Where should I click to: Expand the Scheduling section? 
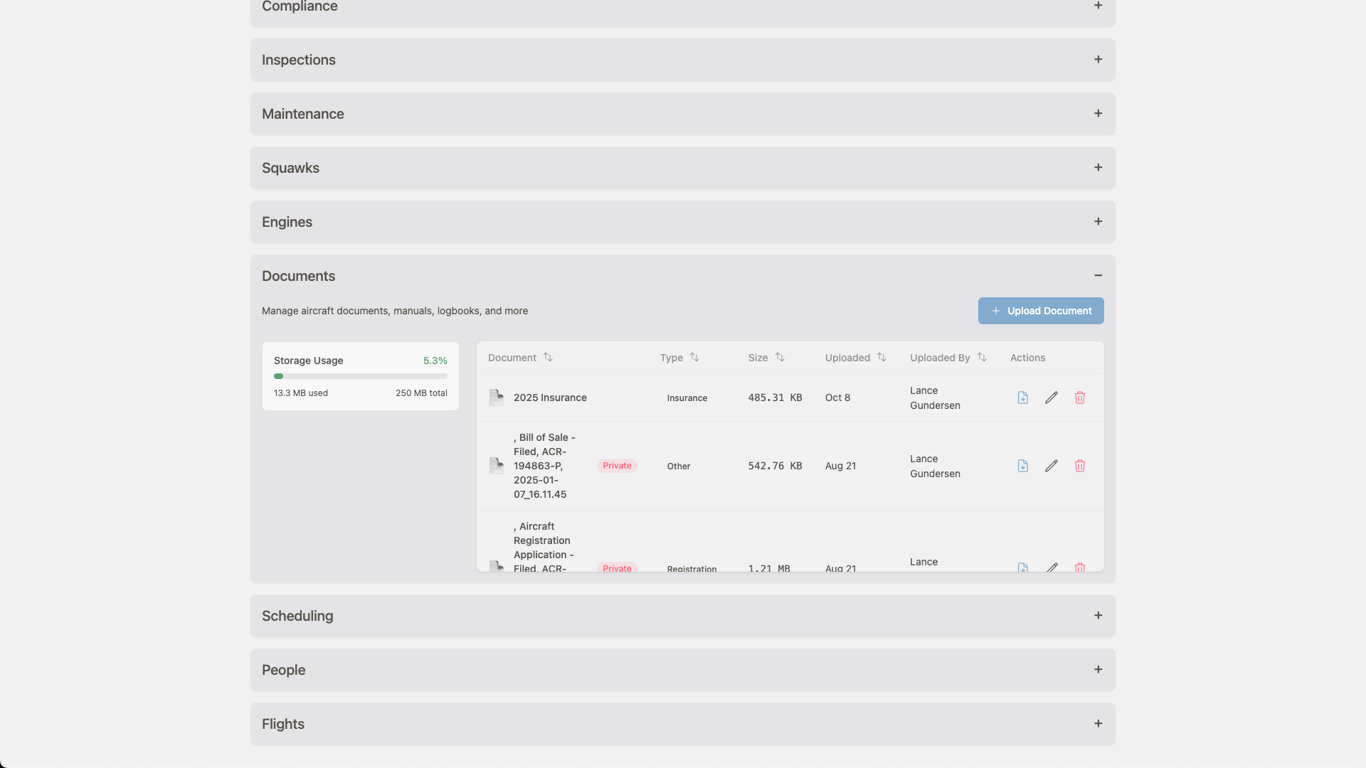coord(683,616)
